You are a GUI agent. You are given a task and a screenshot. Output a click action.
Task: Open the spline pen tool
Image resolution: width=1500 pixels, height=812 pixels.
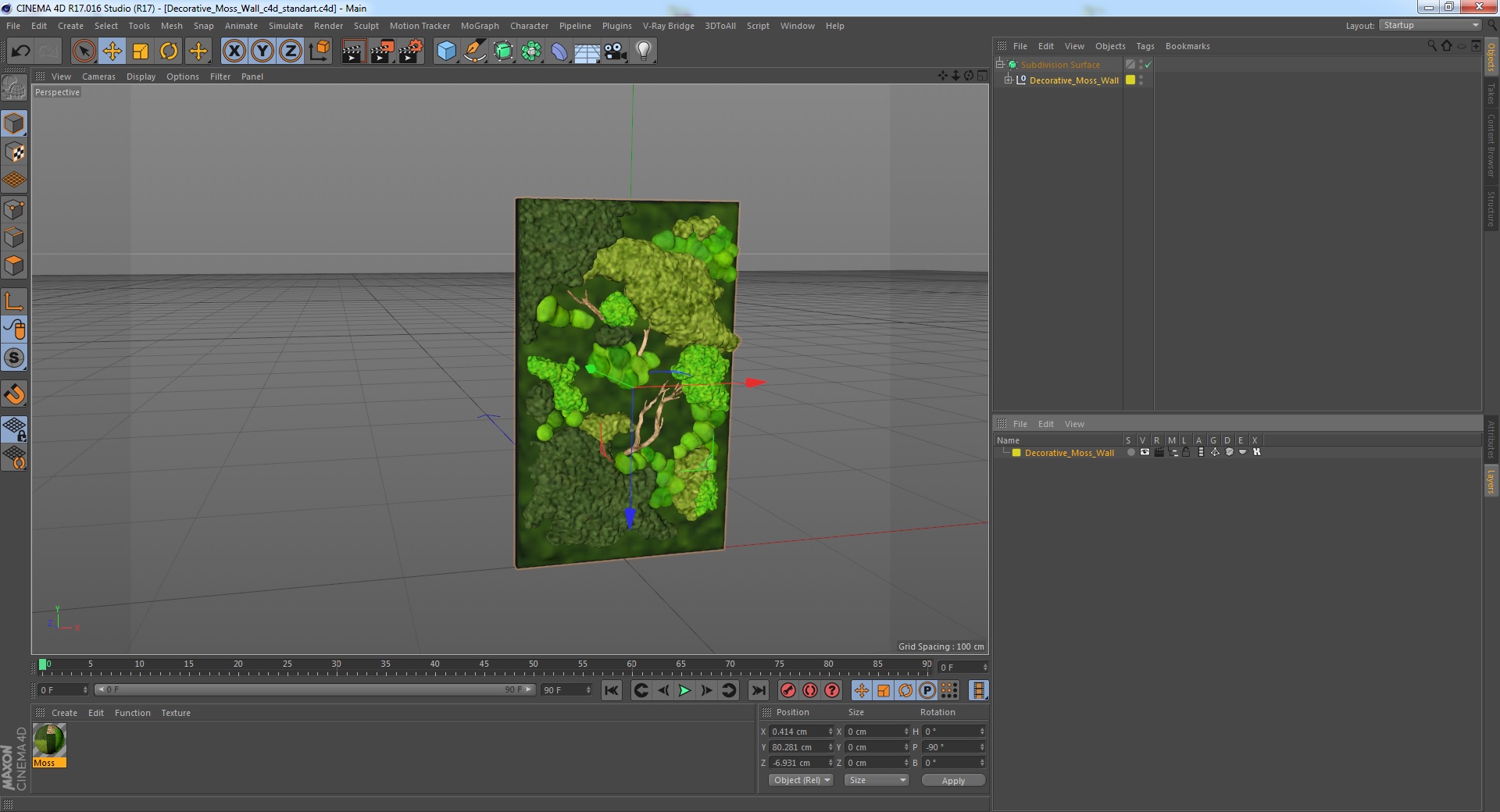click(x=475, y=52)
